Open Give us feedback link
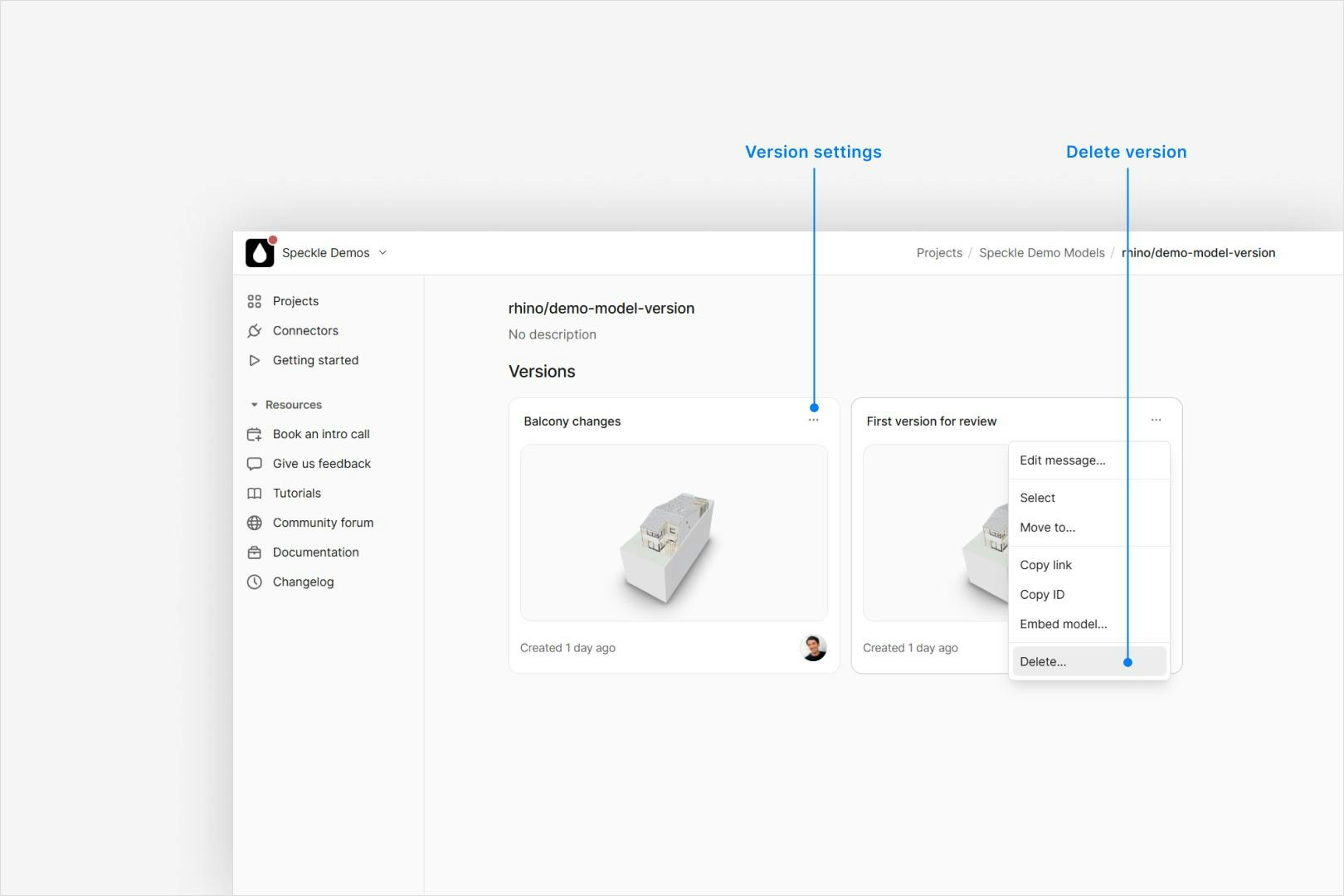 [322, 464]
